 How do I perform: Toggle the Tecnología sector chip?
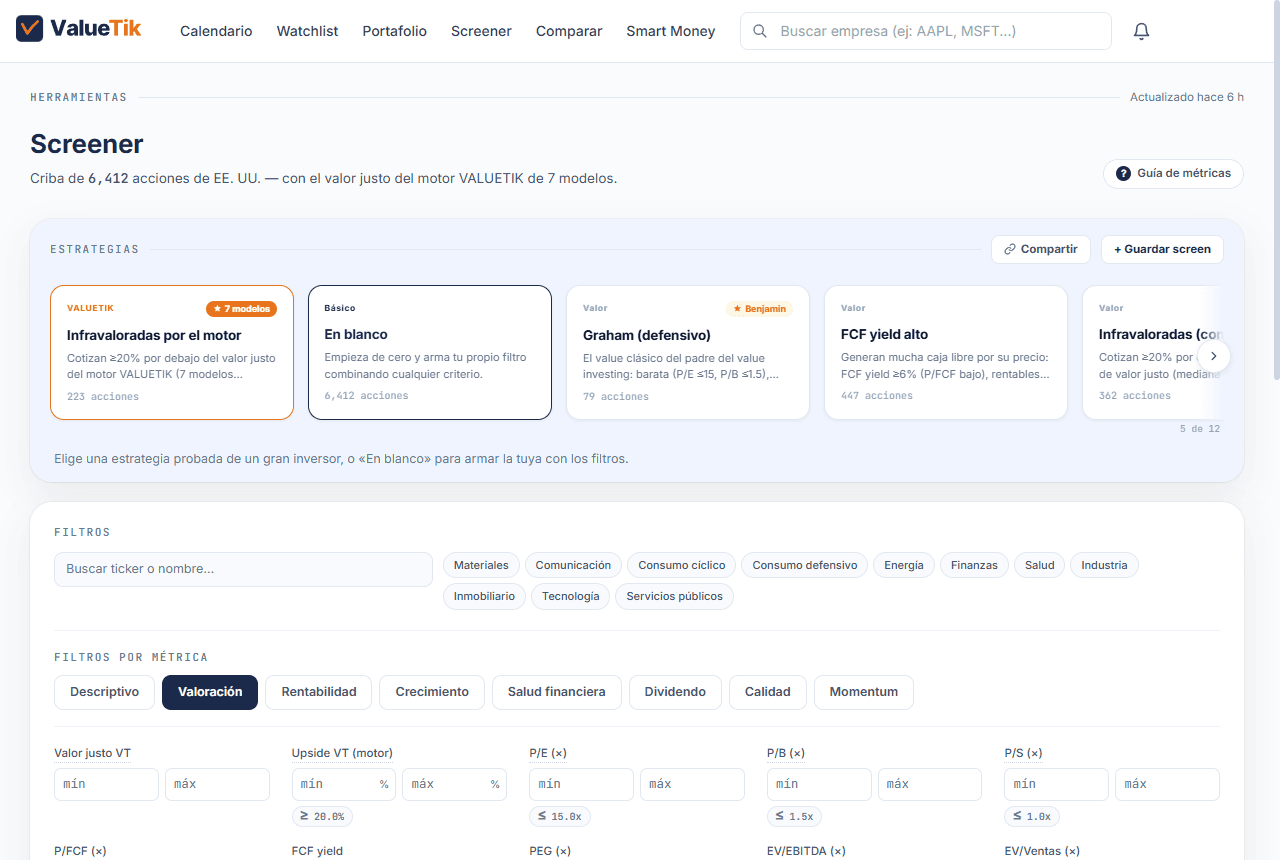click(570, 596)
